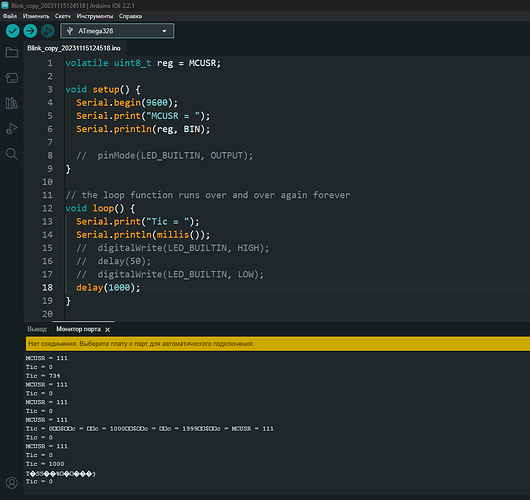Open the Инструменты menu
The height and width of the screenshot is (500, 530).
(x=95, y=16)
